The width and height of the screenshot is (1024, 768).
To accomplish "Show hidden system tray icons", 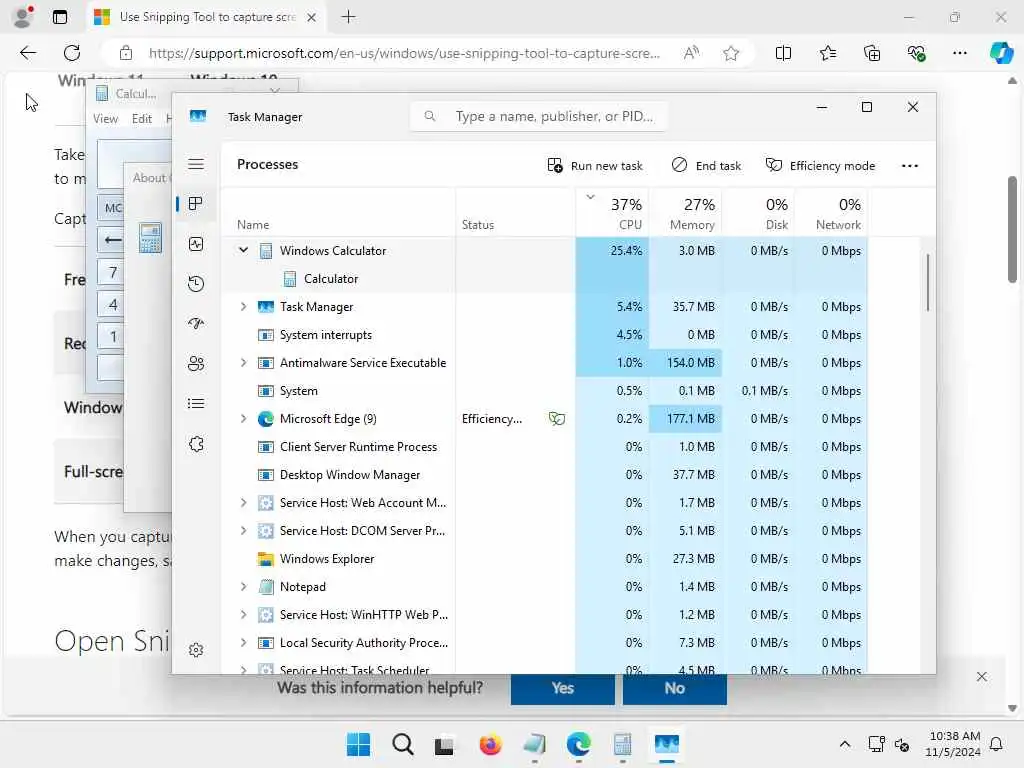I will (x=844, y=744).
